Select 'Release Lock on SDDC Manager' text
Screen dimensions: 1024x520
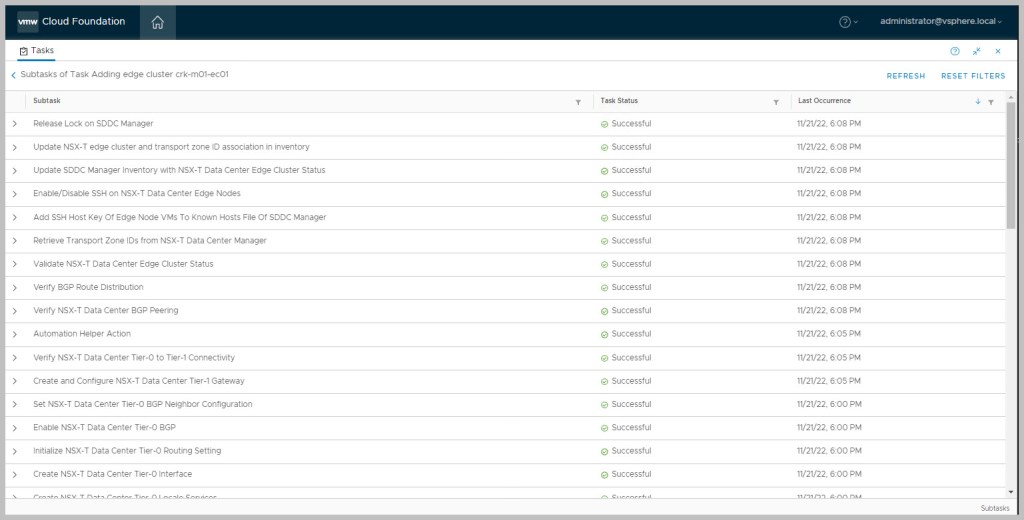[x=93, y=123]
